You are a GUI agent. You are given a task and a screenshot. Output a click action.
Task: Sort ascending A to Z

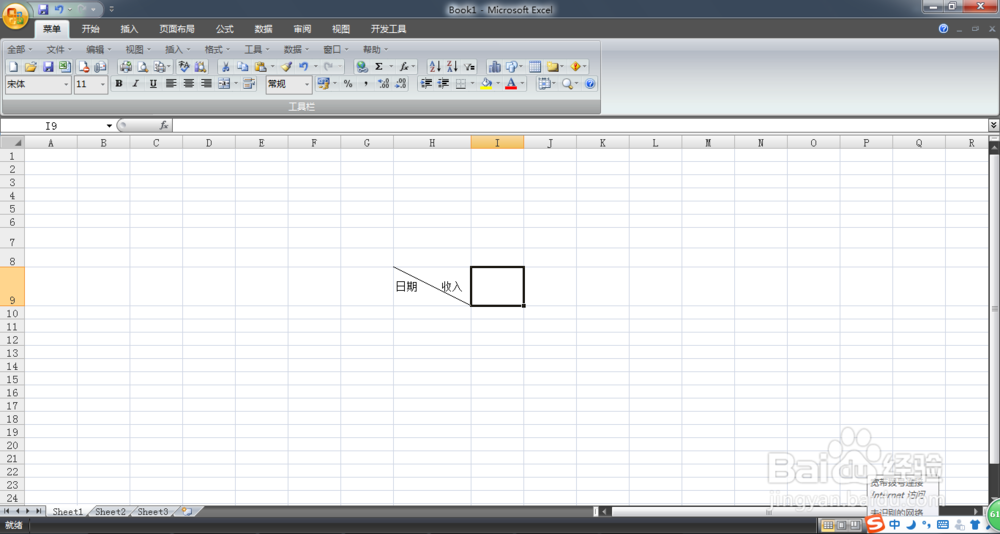point(435,66)
